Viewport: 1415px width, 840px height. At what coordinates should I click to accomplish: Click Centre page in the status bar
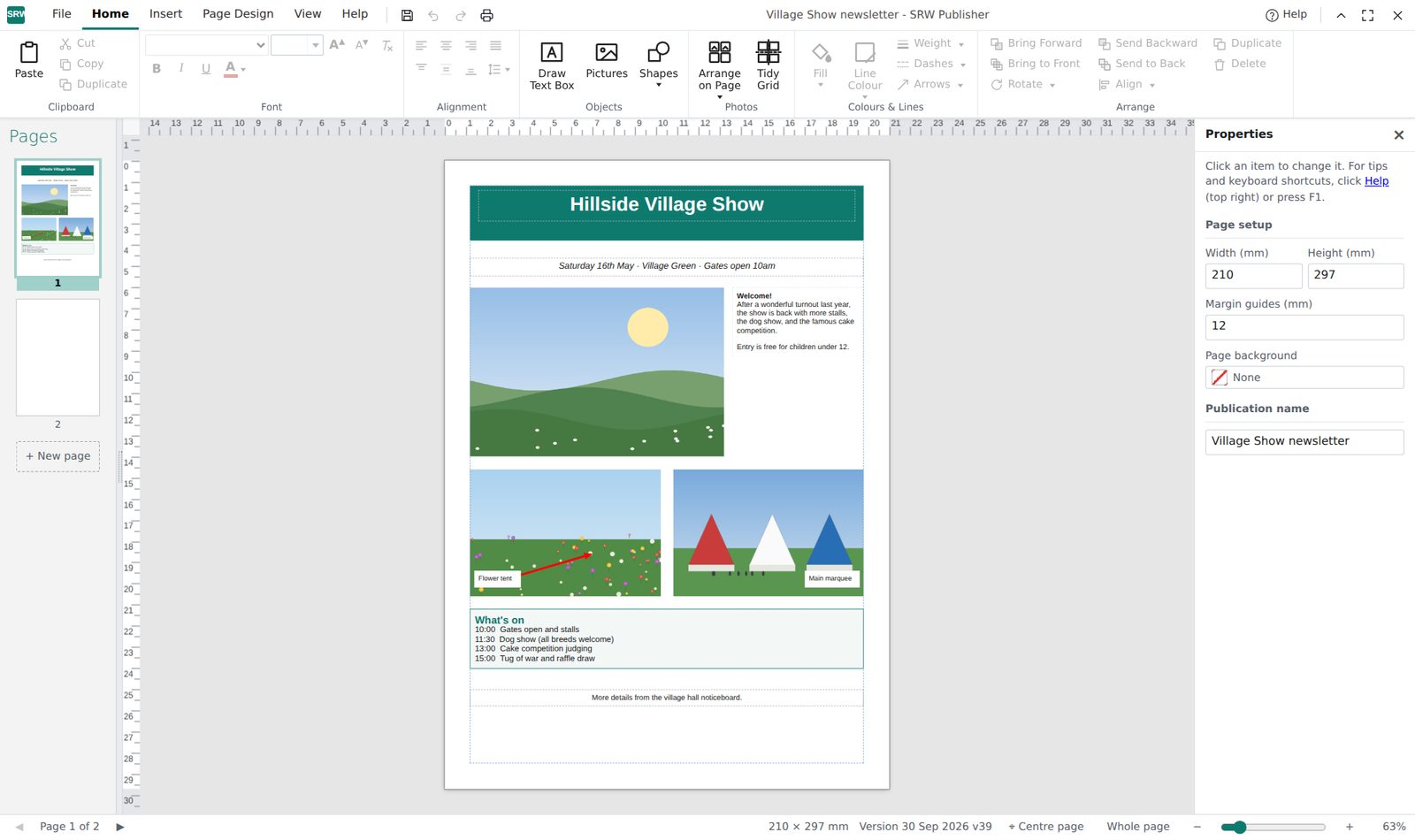[x=1045, y=827]
